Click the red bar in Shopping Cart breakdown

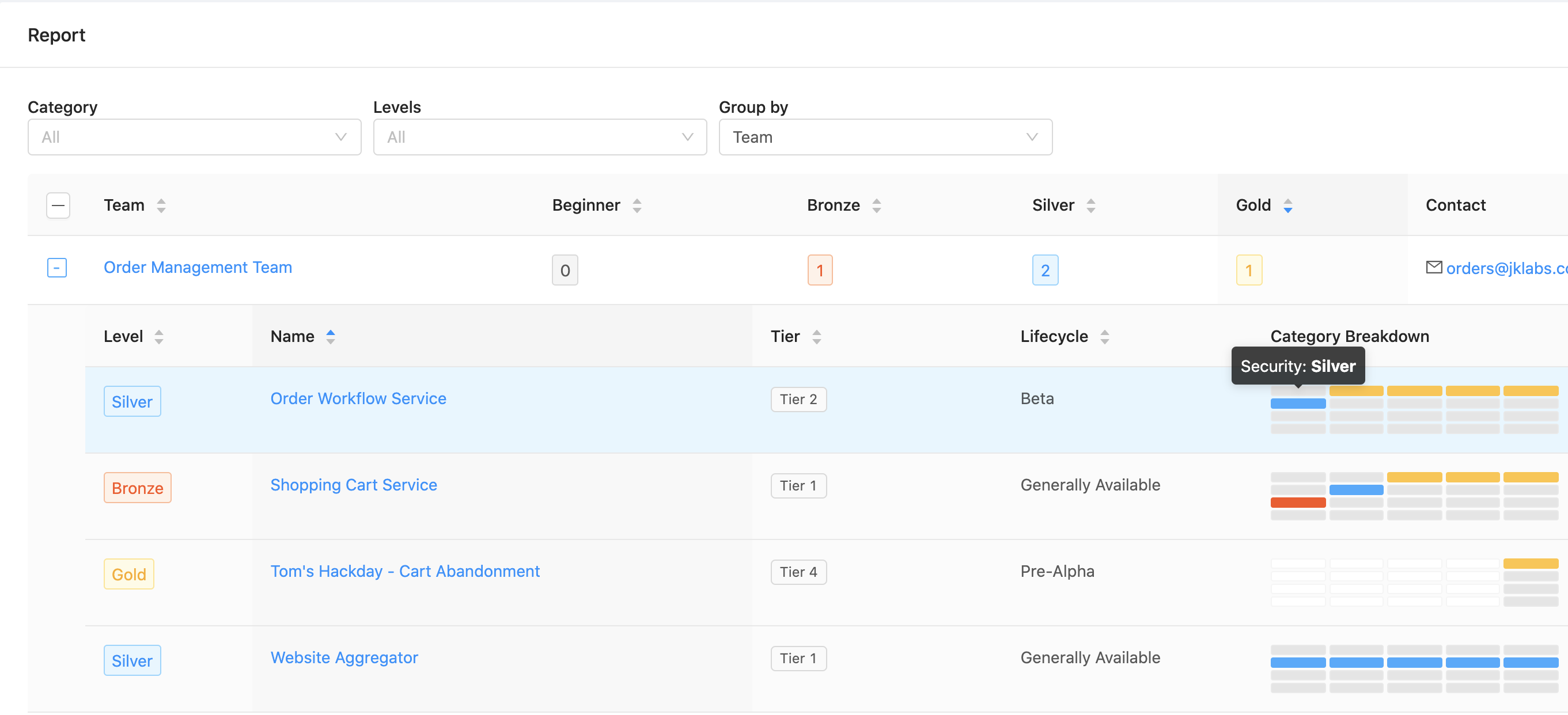point(1298,503)
